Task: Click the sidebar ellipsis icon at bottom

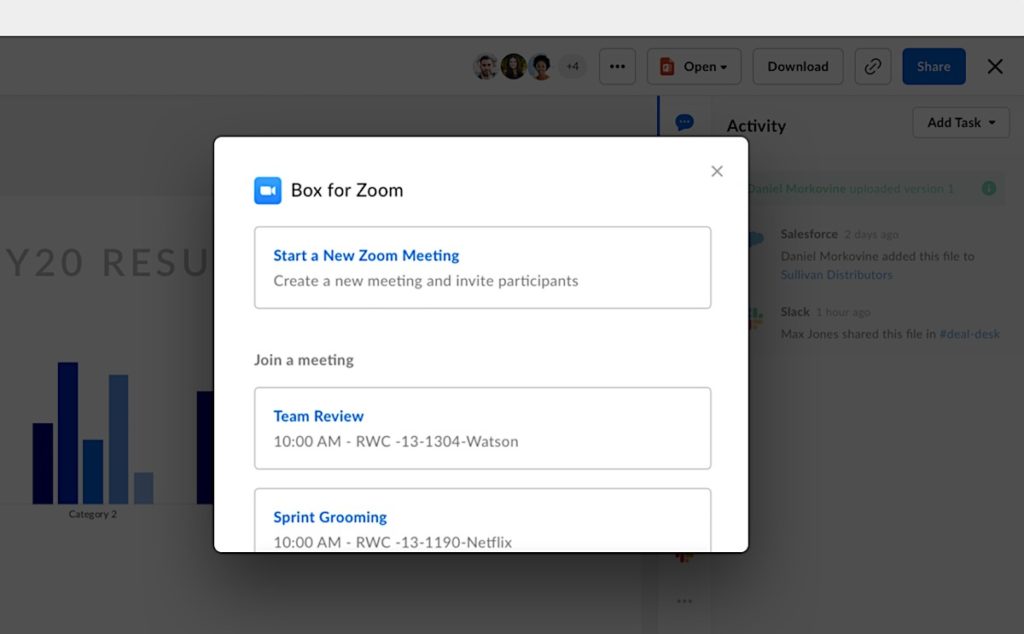Action: click(684, 601)
